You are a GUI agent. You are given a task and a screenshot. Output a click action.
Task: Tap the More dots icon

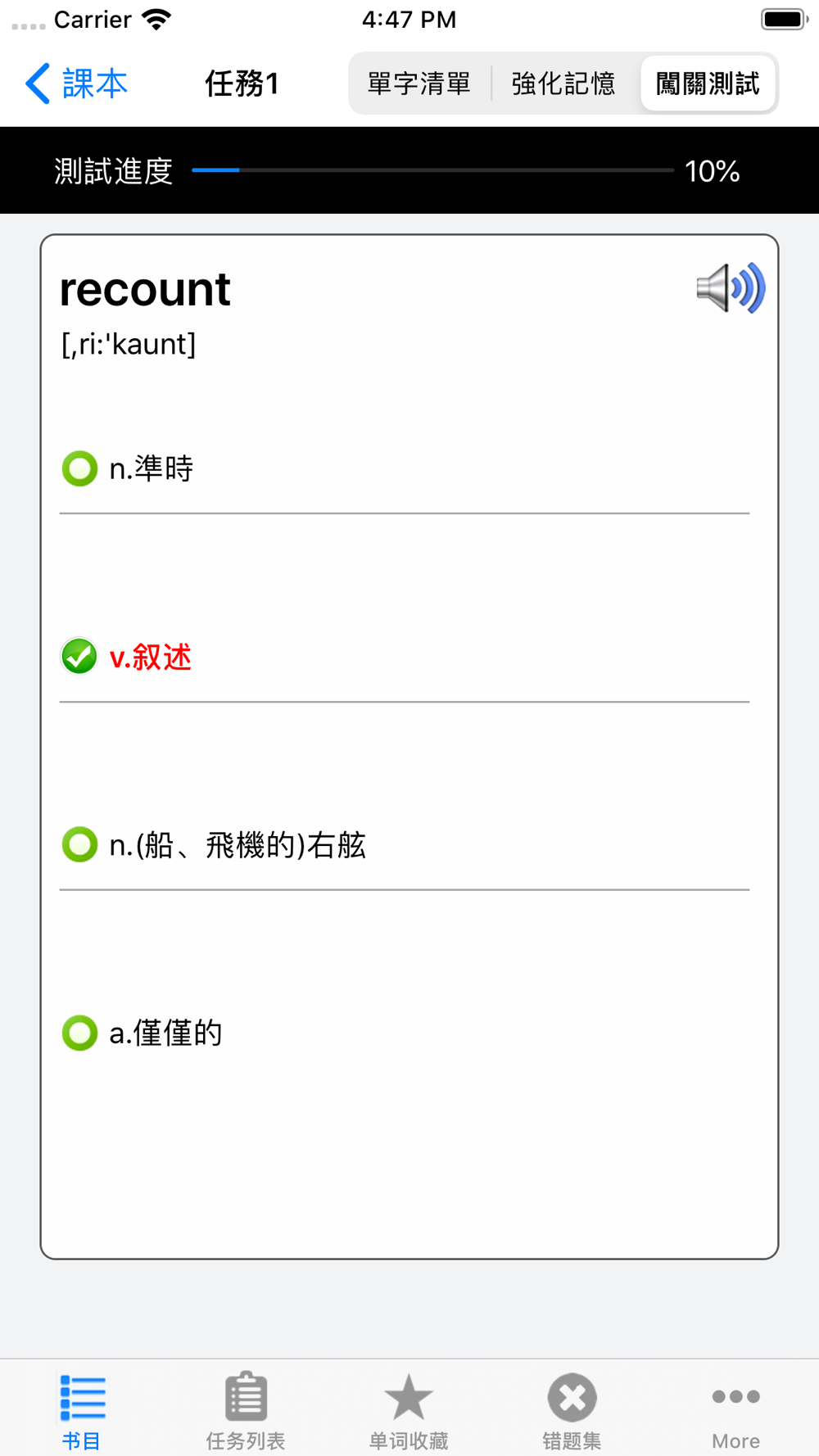point(735,1396)
